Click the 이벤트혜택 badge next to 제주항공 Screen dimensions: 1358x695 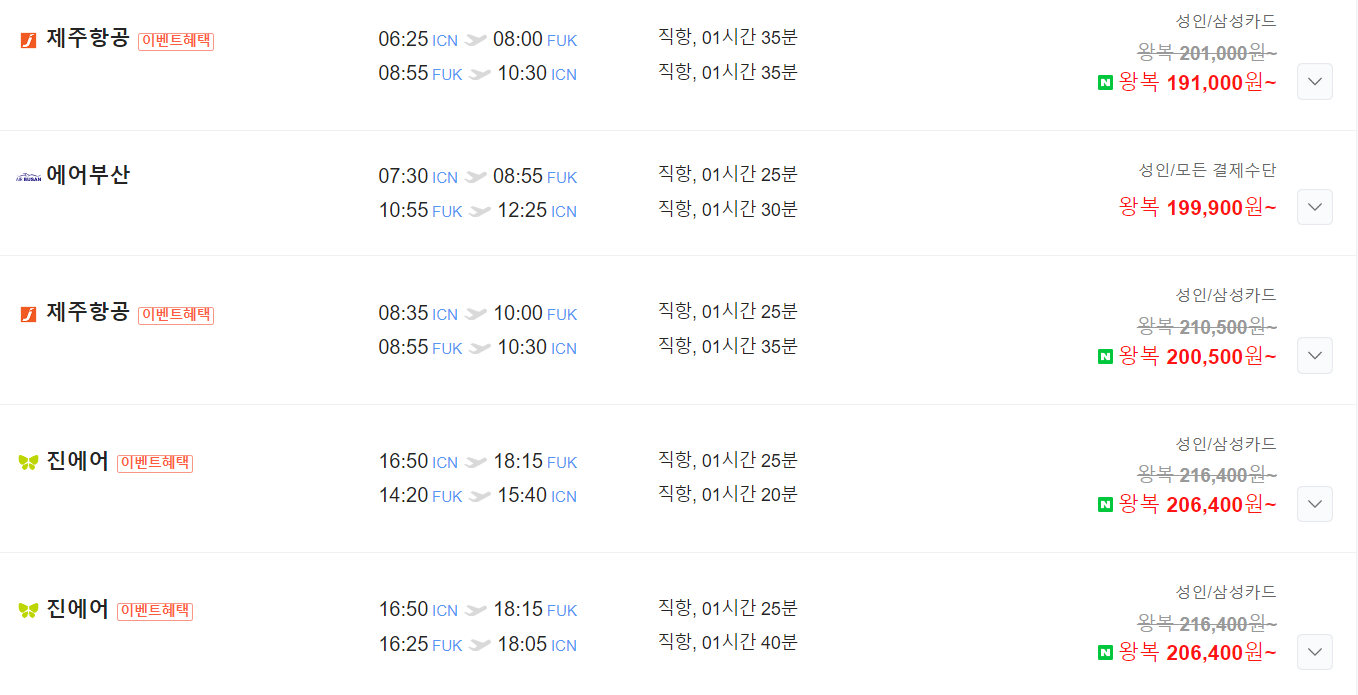tap(175, 42)
